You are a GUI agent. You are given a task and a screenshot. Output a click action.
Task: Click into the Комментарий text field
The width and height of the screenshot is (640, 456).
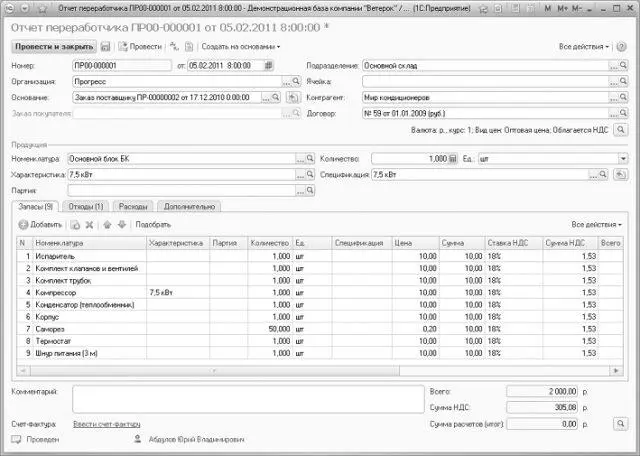click(x=248, y=399)
